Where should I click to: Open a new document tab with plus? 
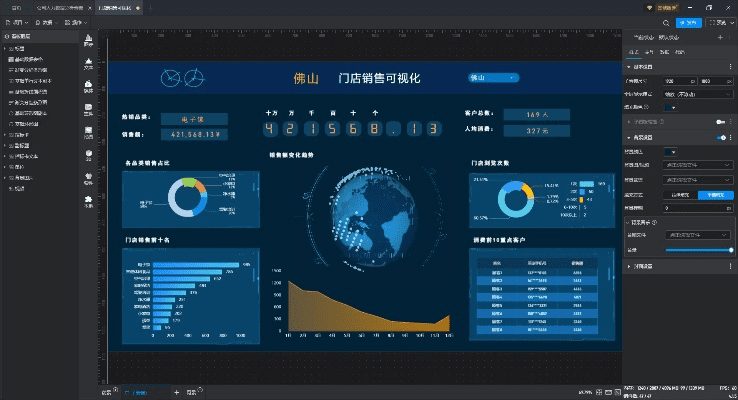(151, 8)
